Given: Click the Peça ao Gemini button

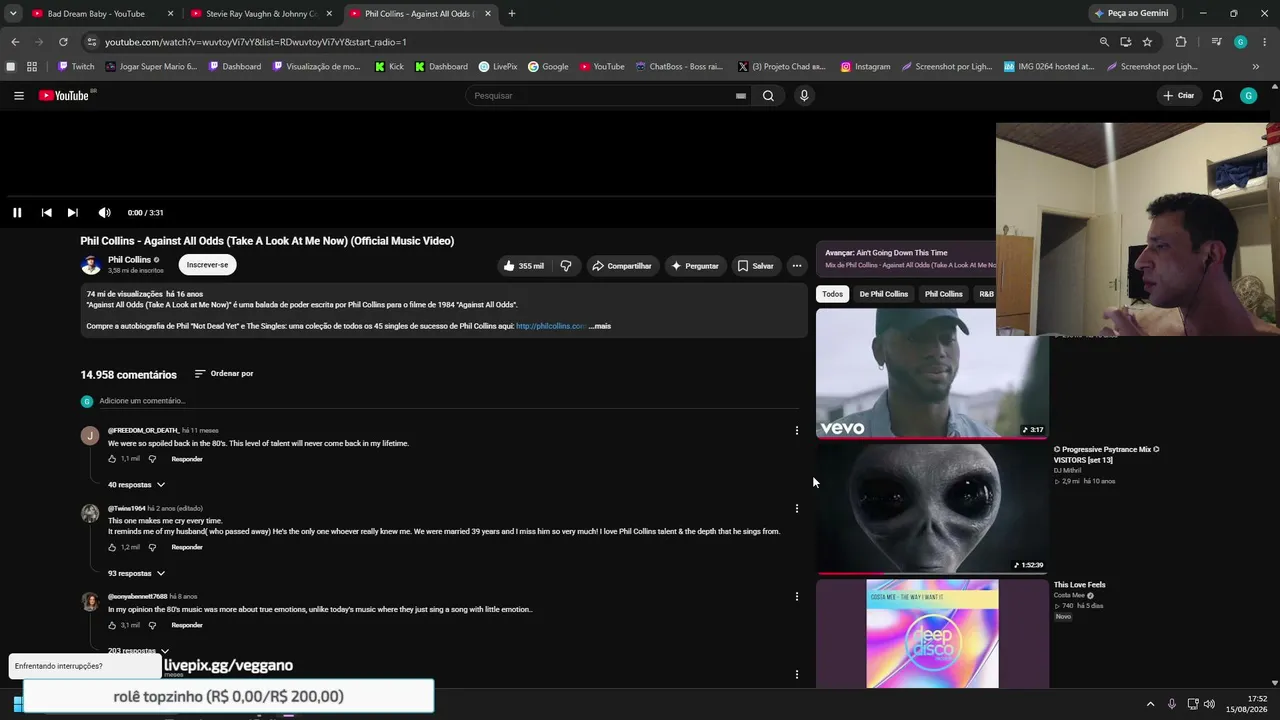Looking at the screenshot, I should 1131,14.
